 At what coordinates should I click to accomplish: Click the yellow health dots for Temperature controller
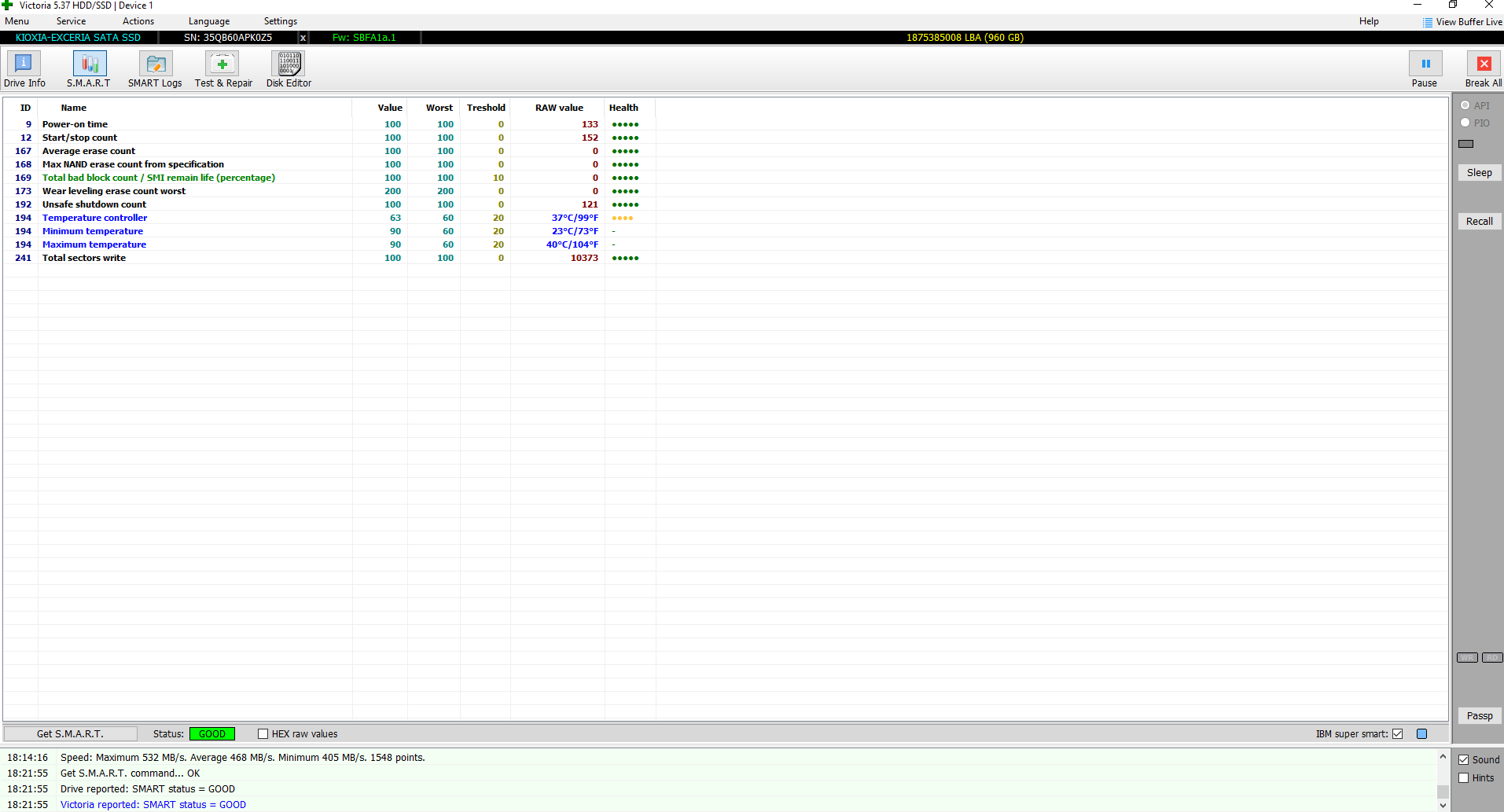coord(622,218)
